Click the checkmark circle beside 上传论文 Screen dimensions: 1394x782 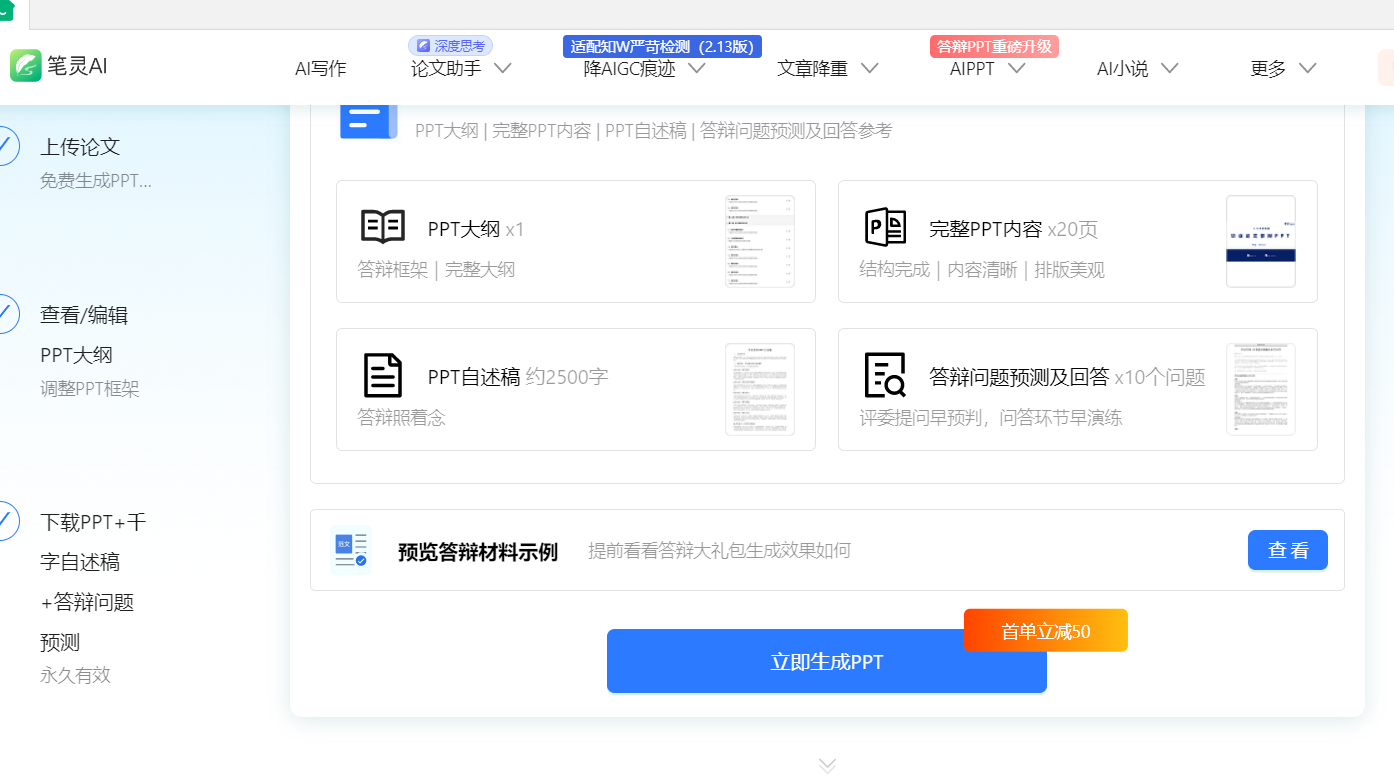pos(4,146)
